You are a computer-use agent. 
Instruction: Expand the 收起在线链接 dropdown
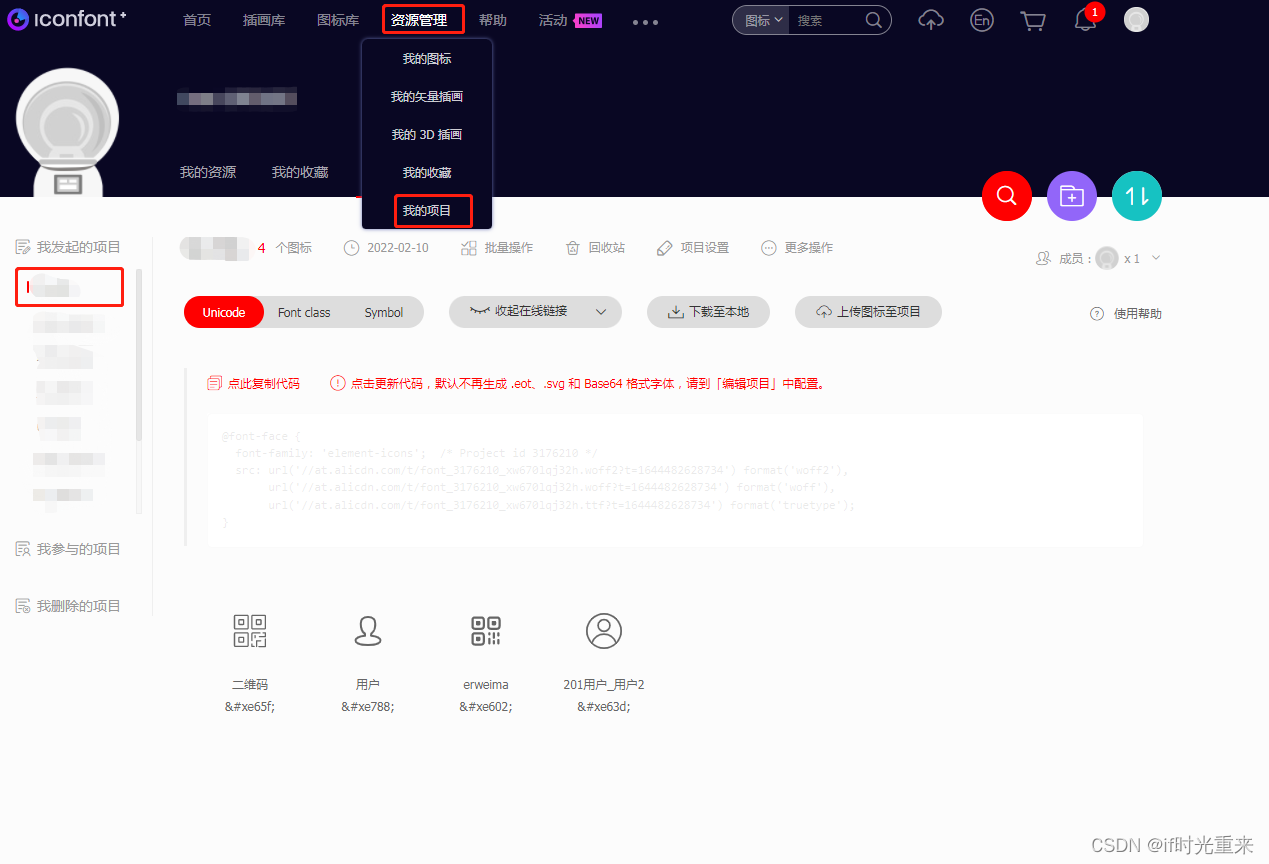(x=601, y=312)
